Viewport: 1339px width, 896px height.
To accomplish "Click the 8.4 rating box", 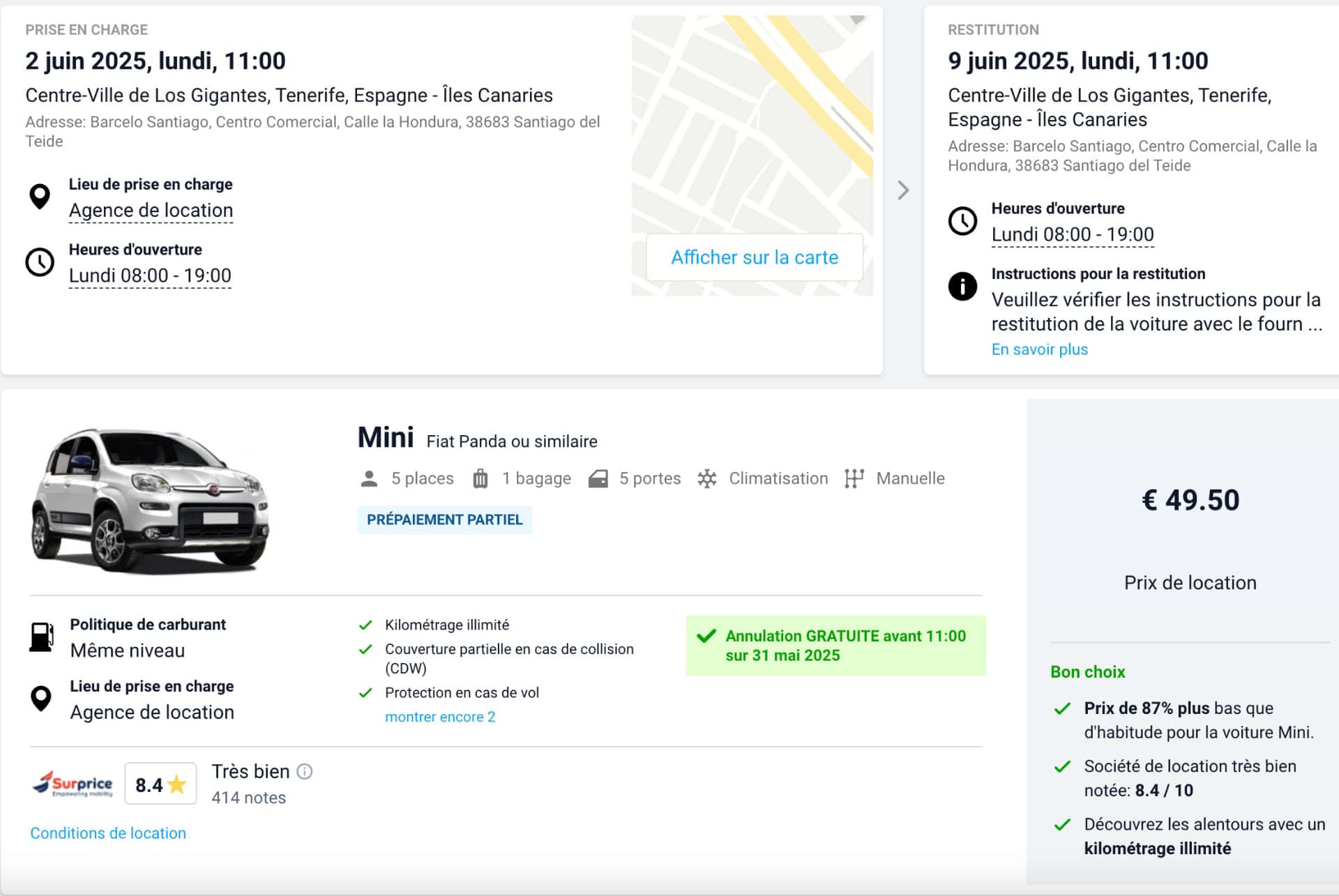I will point(160,784).
